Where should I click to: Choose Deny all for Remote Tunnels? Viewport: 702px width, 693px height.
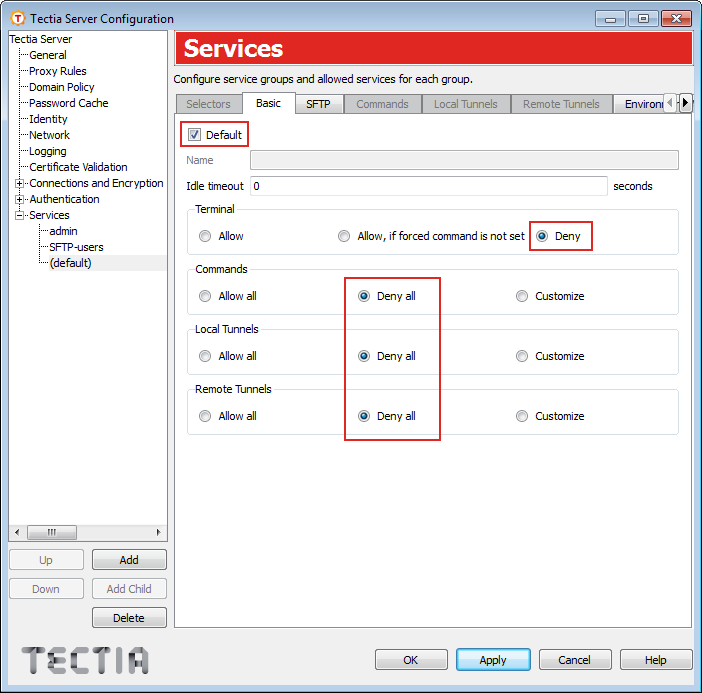click(x=364, y=416)
